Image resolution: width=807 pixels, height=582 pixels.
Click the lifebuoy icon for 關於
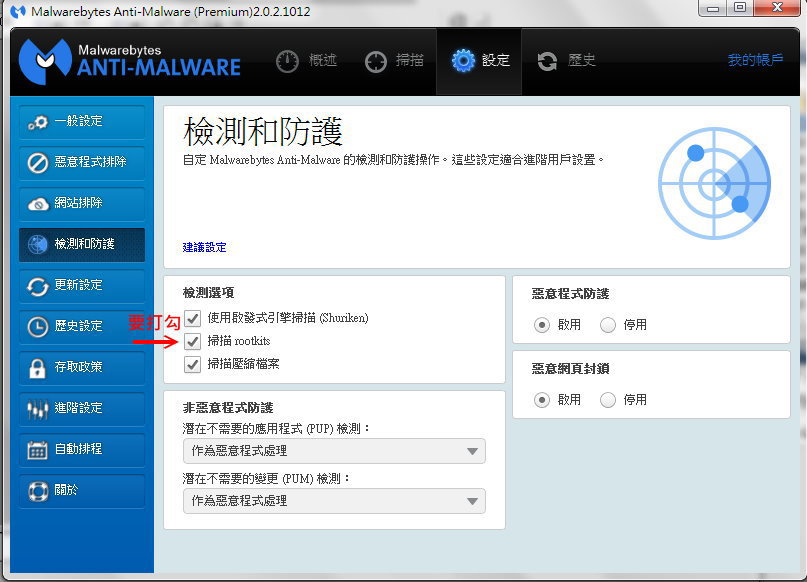(38, 490)
